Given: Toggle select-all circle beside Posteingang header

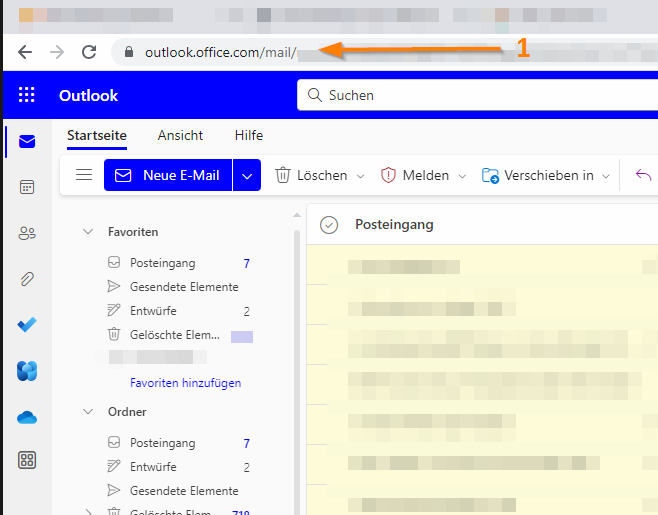Looking at the screenshot, I should click(x=329, y=225).
